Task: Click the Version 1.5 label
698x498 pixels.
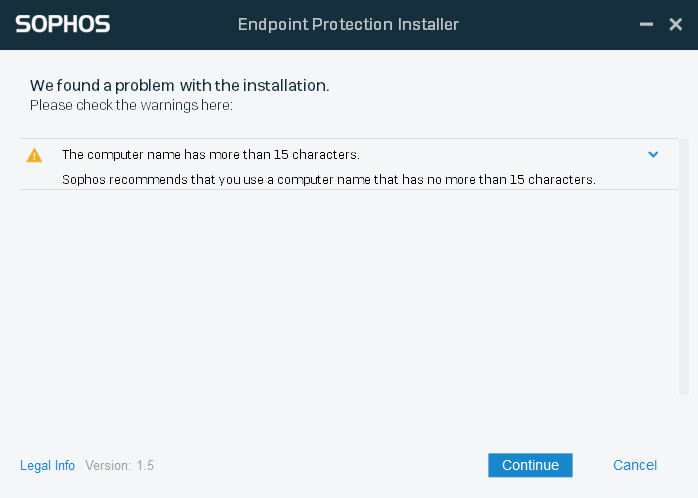Action: (119, 466)
